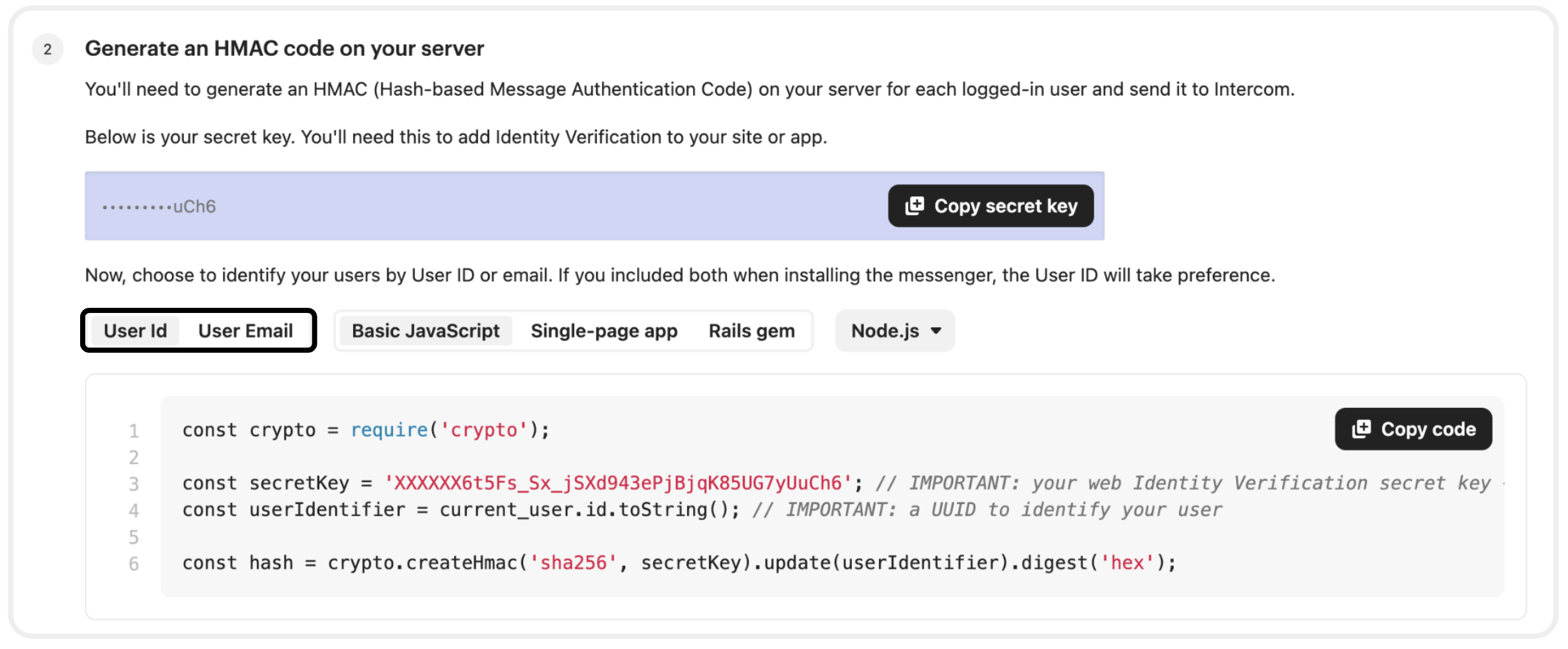Click the step 2 number badge

(47, 49)
